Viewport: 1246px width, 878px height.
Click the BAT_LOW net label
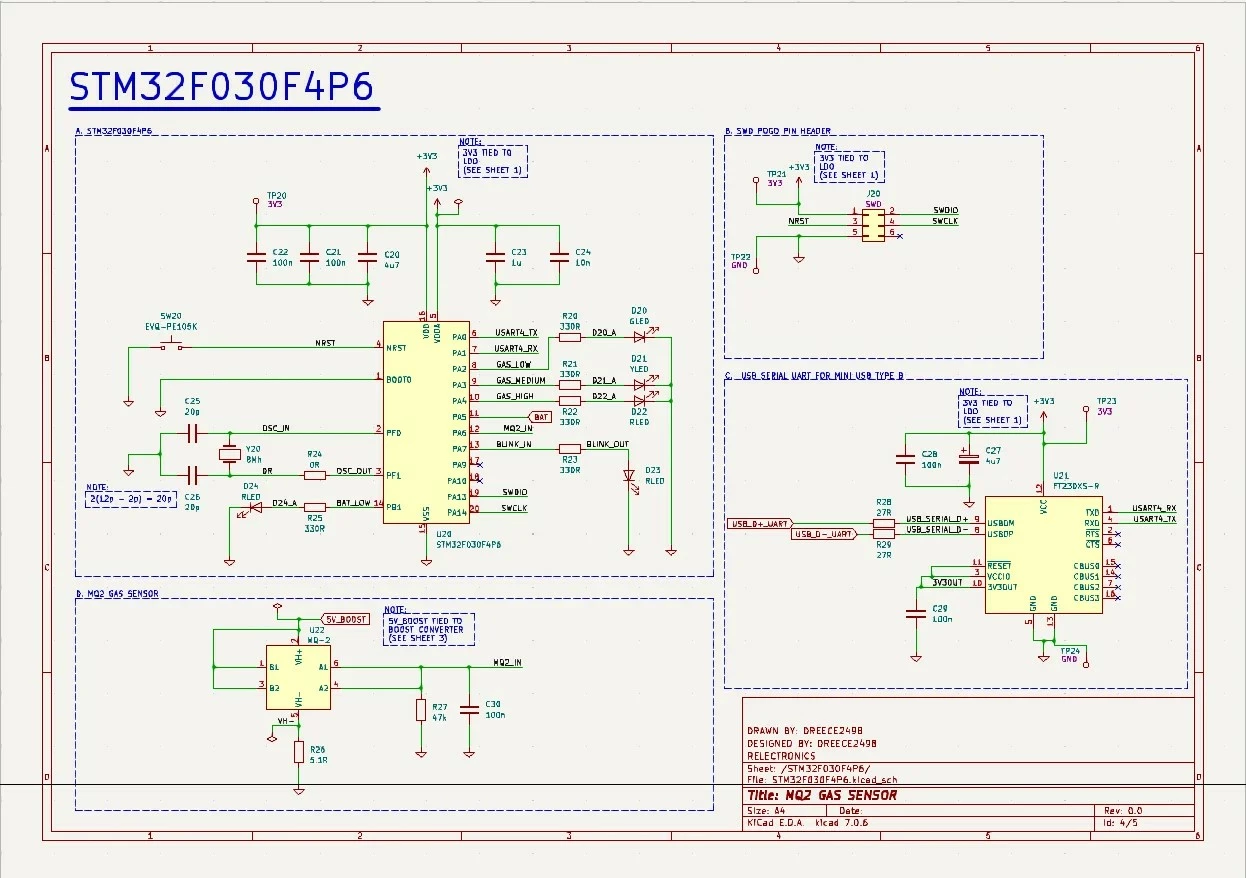pyautogui.click(x=354, y=503)
